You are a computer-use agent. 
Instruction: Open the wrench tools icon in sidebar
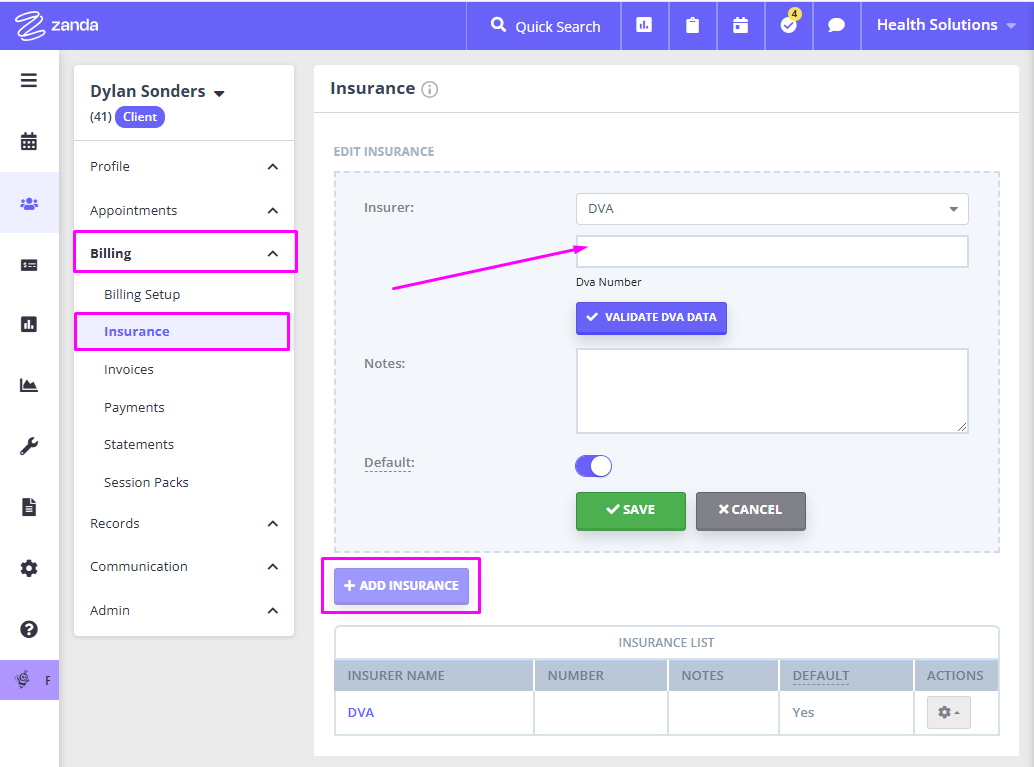coord(29,446)
